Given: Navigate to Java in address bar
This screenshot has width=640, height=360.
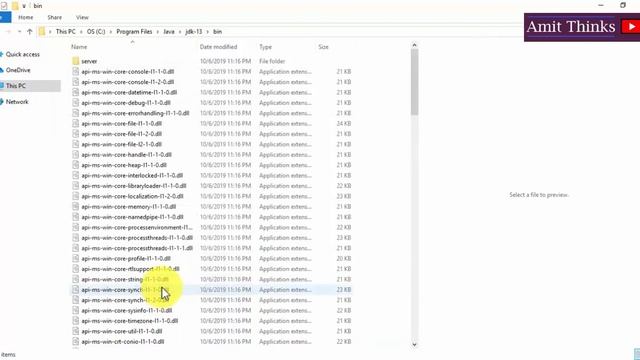Looking at the screenshot, I should click(x=169, y=31).
